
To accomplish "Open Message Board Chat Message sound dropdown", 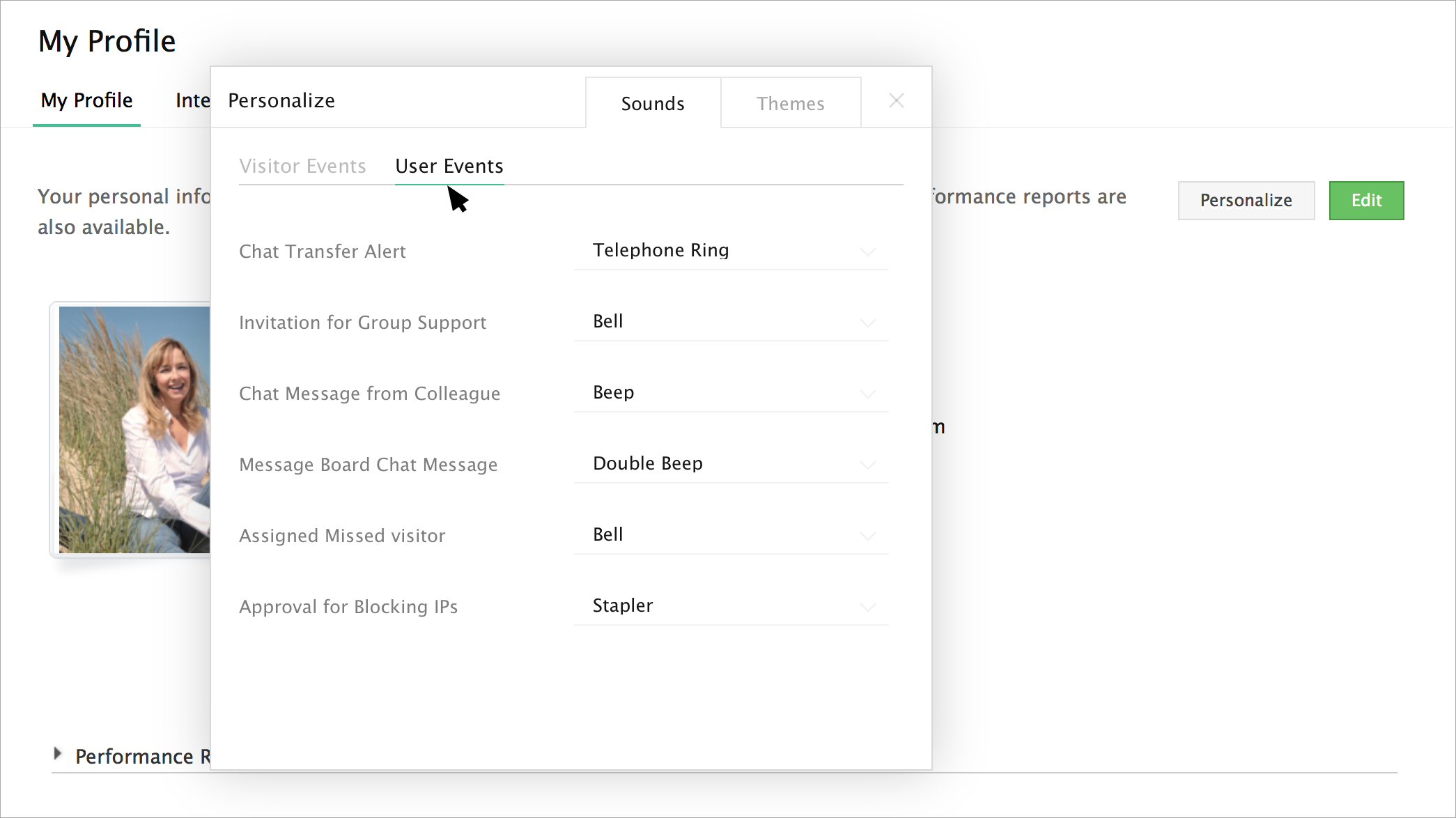I will [x=730, y=464].
